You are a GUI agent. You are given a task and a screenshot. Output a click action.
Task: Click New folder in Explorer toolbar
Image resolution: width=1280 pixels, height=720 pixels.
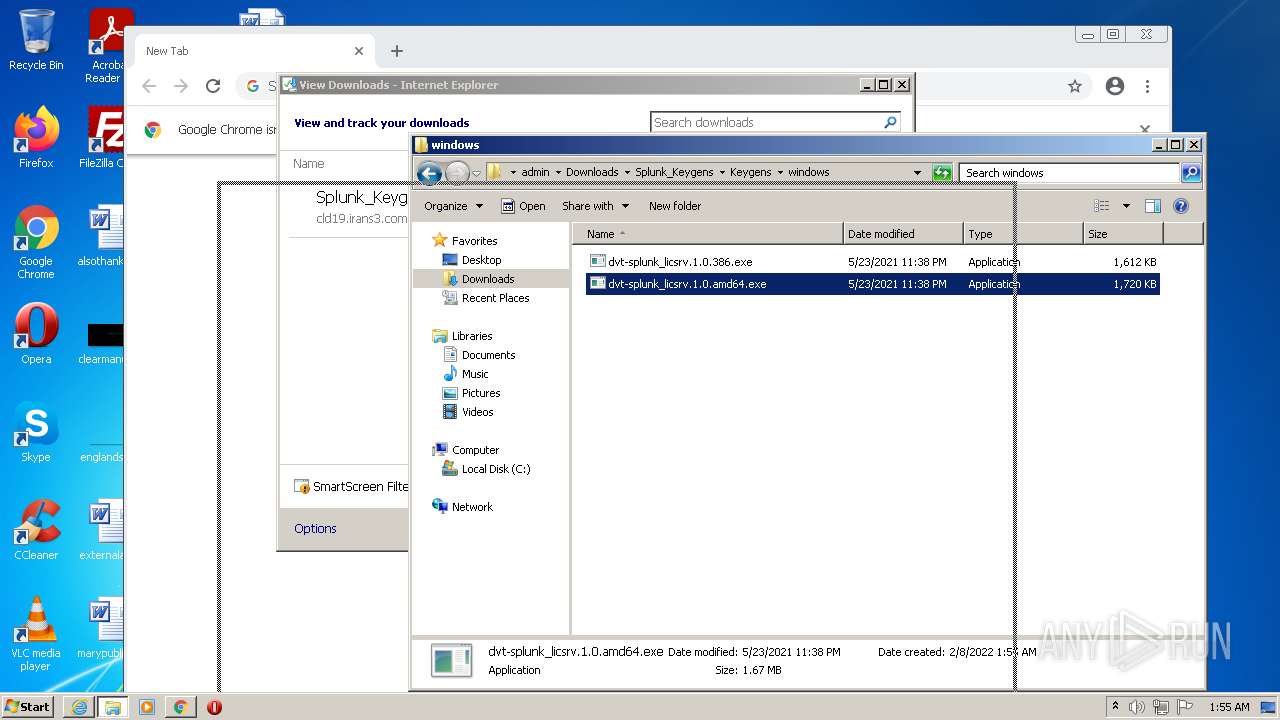[675, 206]
